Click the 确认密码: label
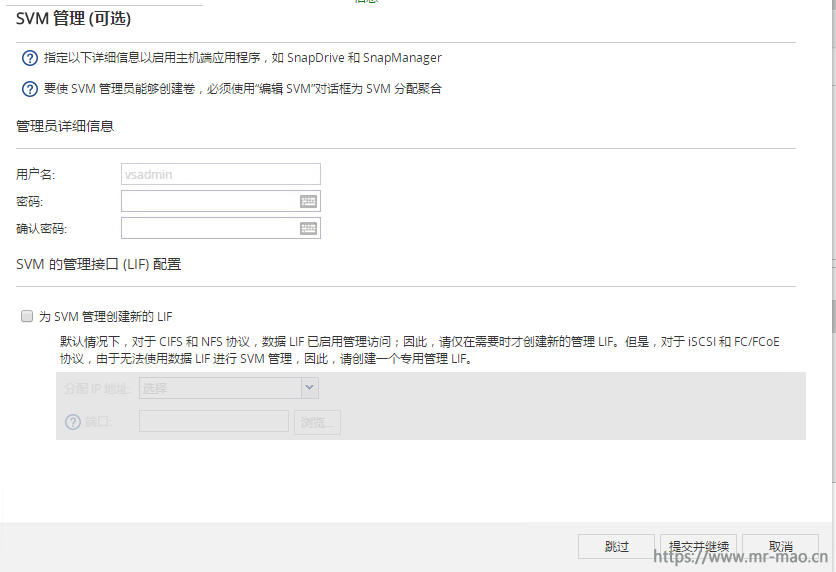The height and width of the screenshot is (572, 836). tap(41, 229)
